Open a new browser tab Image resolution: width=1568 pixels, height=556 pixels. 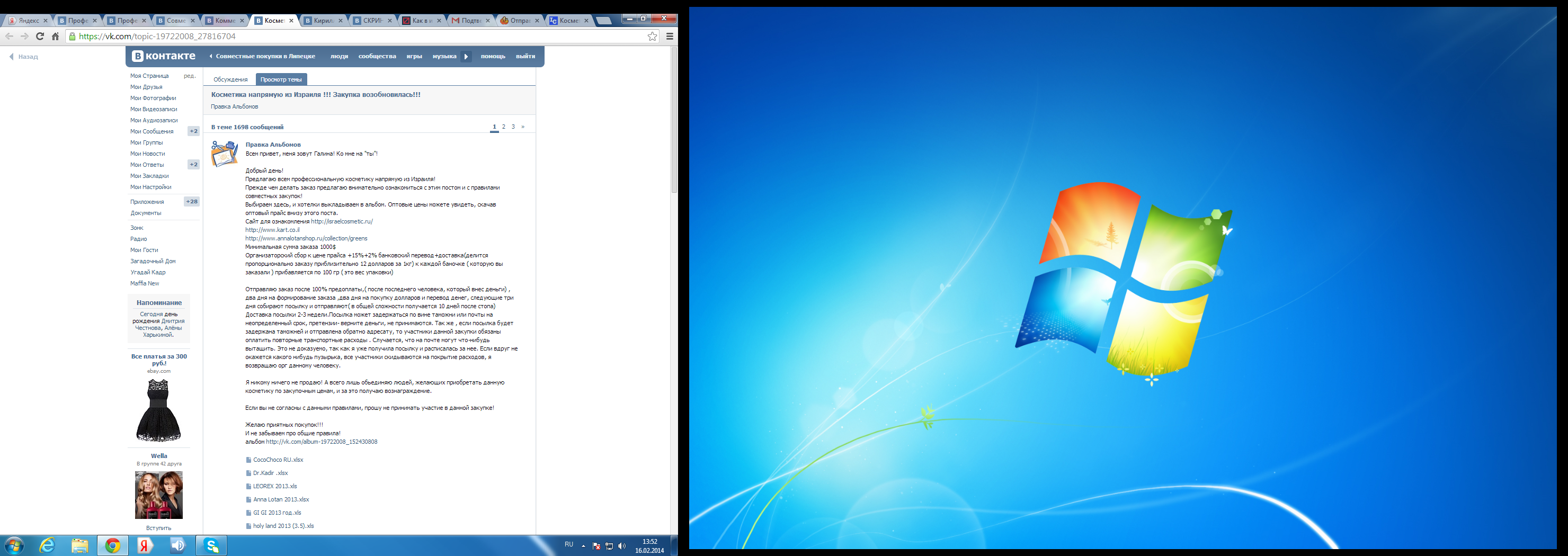pyautogui.click(x=603, y=21)
